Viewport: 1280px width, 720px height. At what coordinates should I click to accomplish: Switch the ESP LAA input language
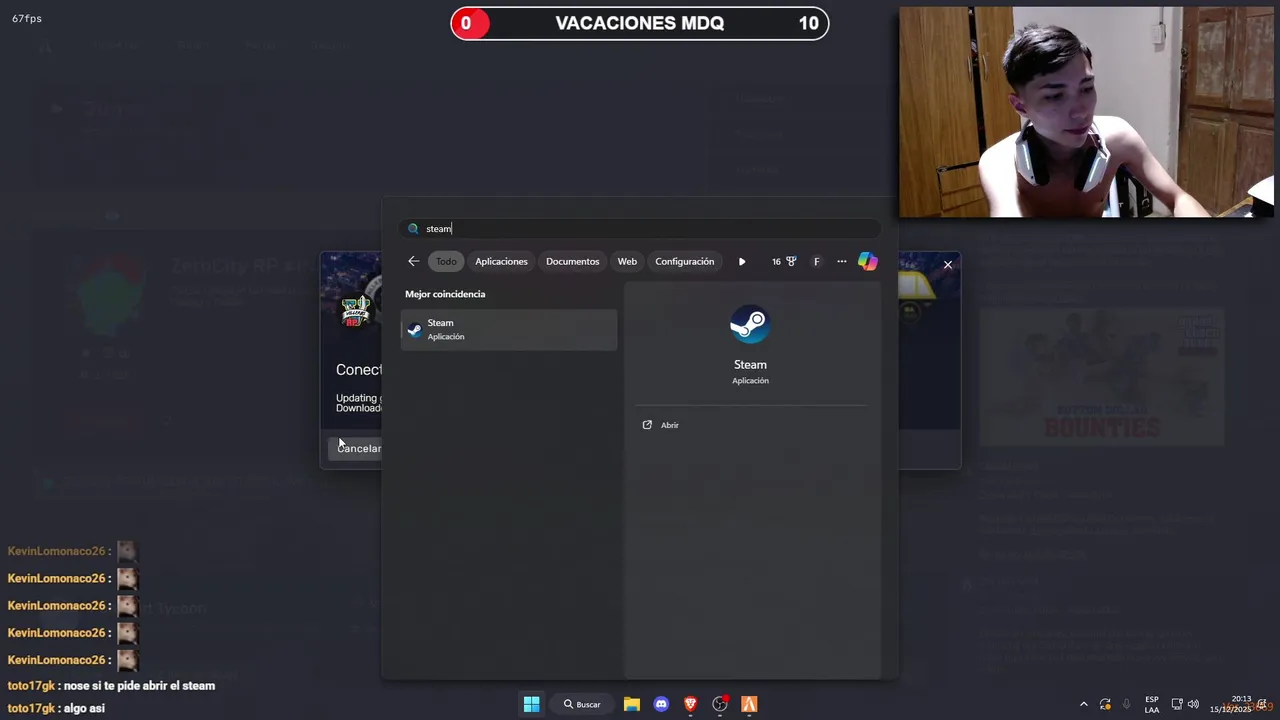pos(1152,704)
